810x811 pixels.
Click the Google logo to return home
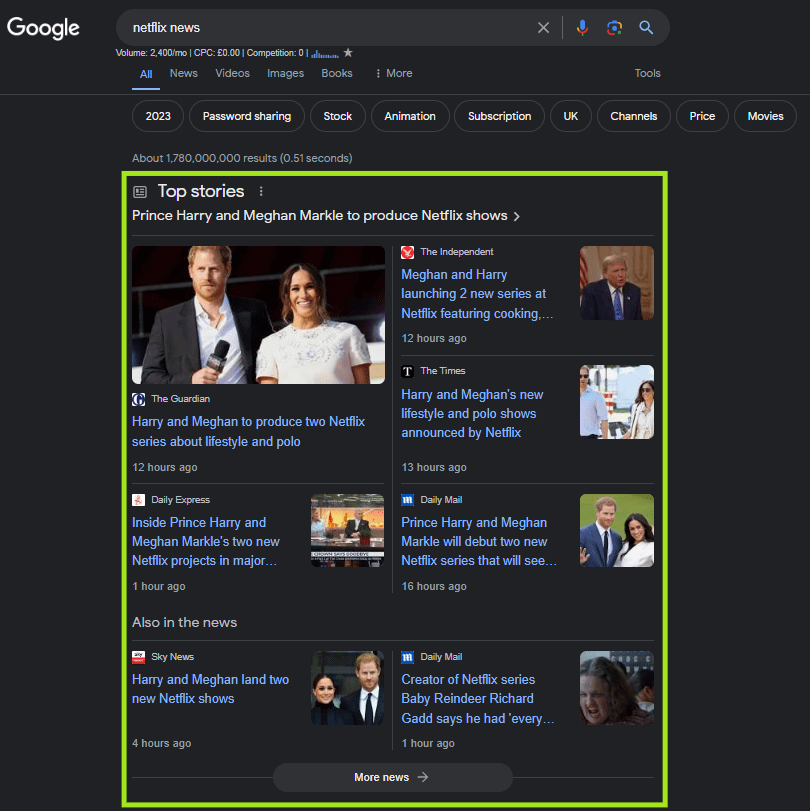pos(42,28)
